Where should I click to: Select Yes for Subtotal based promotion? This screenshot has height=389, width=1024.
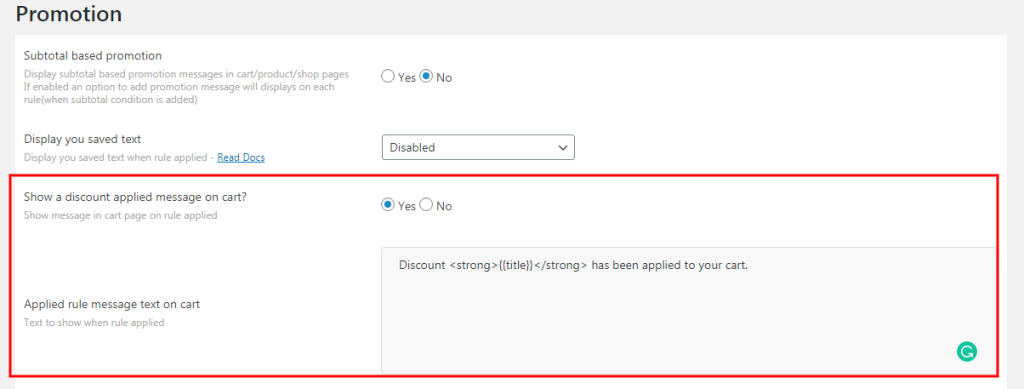point(388,76)
